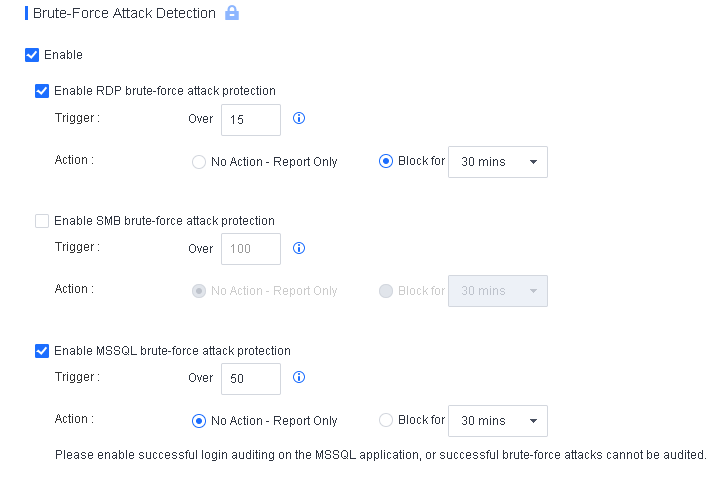Select No Action - Report Only for RDP
The width and height of the screenshot is (719, 484).
[x=199, y=162]
